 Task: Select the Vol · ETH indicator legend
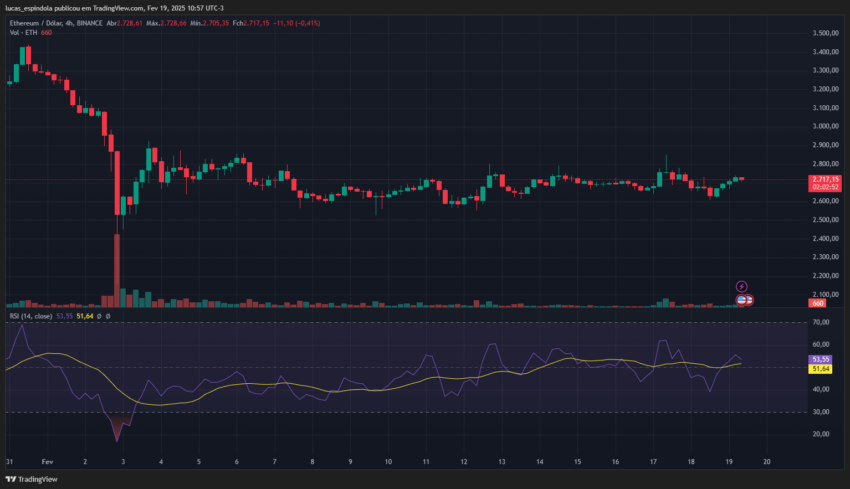[23, 33]
